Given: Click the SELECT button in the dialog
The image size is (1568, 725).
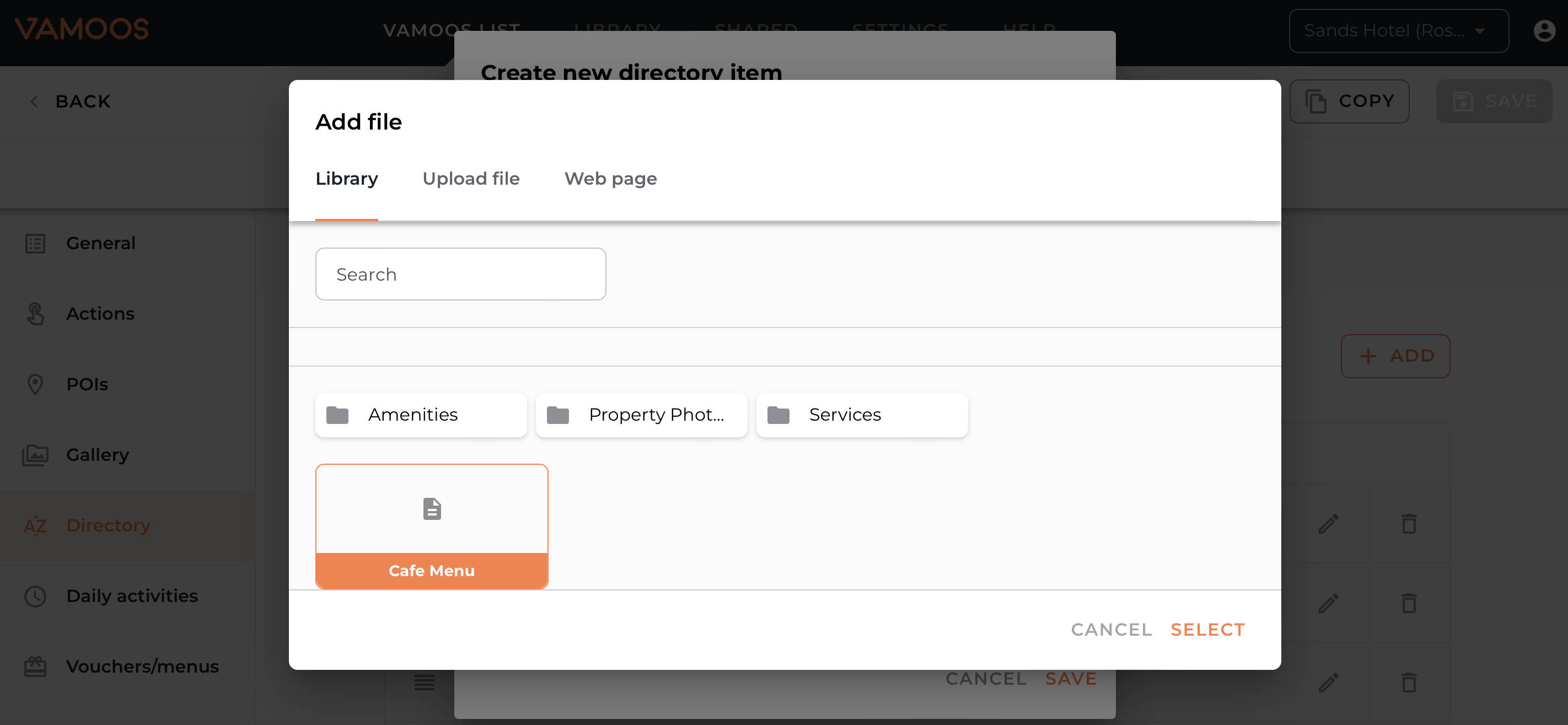Looking at the screenshot, I should [1207, 630].
